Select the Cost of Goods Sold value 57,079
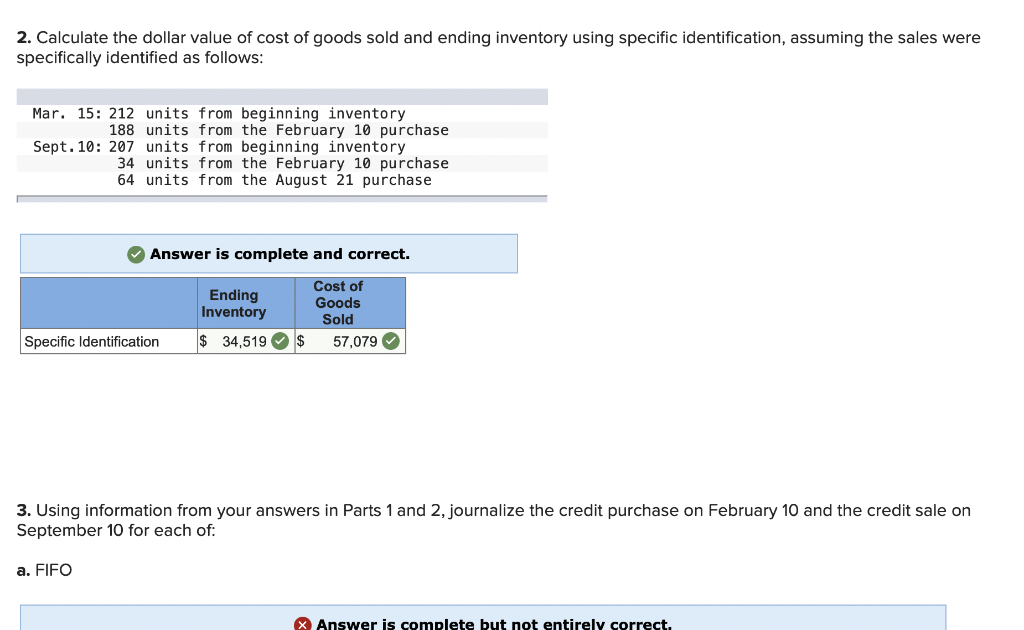This screenshot has width=1024, height=630. [x=355, y=341]
